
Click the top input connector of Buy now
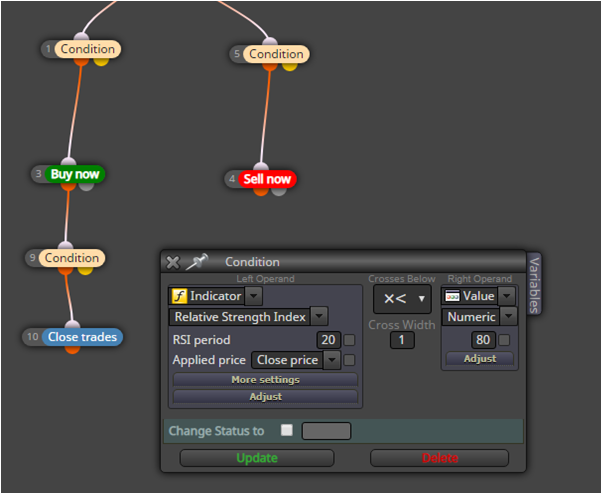pos(68,162)
